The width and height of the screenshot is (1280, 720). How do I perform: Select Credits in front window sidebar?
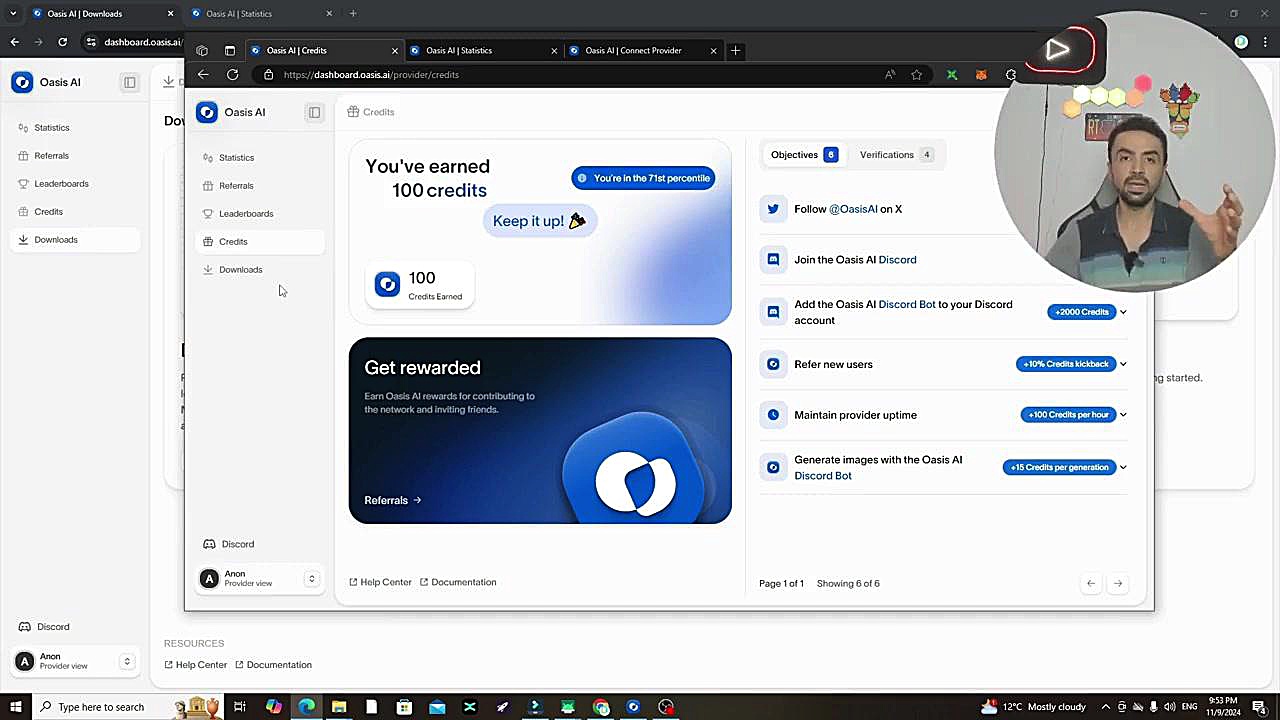click(x=259, y=242)
